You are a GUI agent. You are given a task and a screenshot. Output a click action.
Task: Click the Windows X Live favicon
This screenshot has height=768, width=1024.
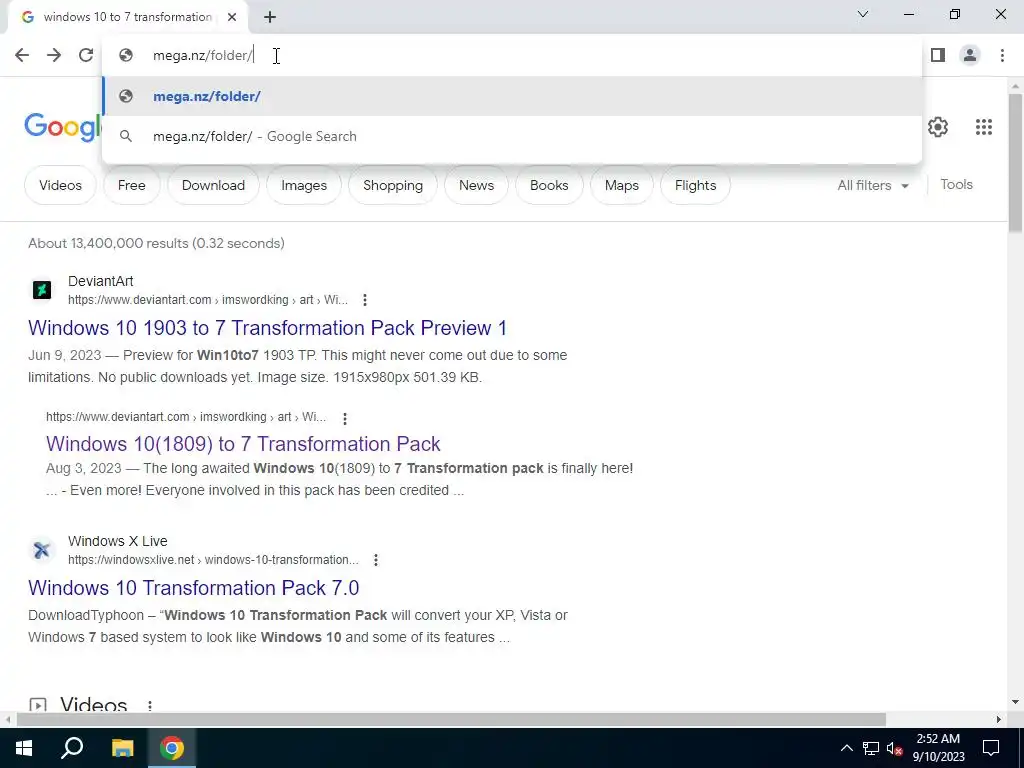42,550
